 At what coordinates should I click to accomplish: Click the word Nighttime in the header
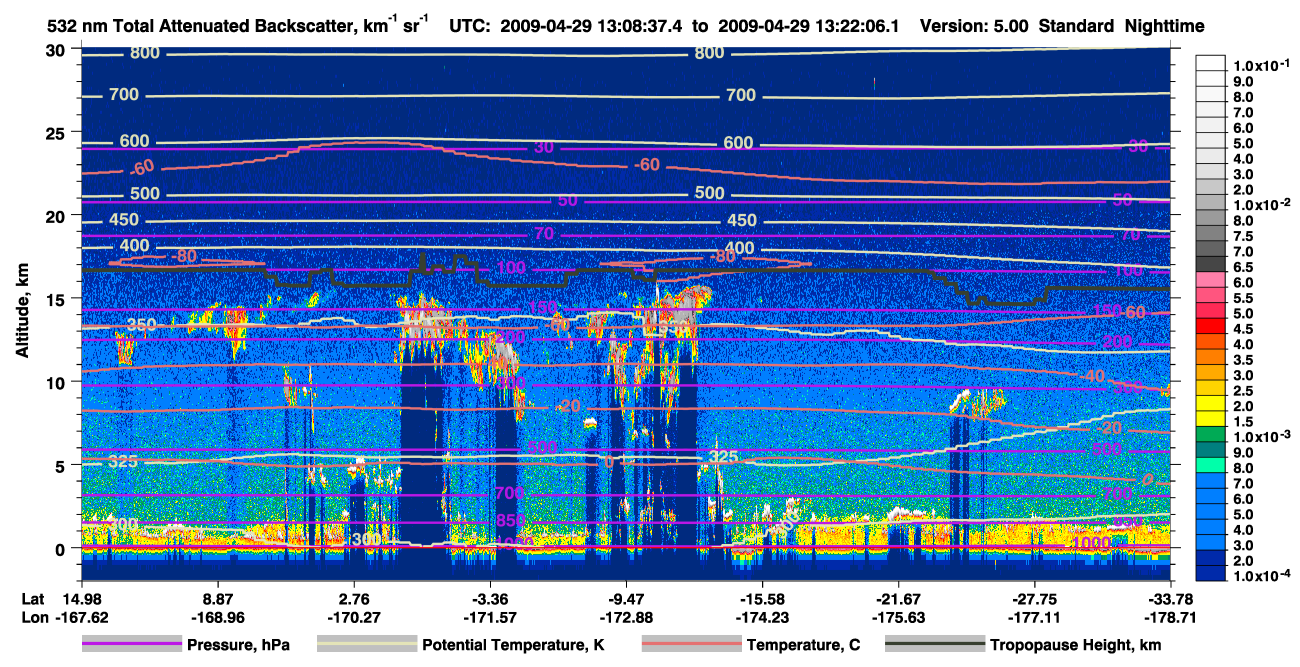pos(1164,26)
